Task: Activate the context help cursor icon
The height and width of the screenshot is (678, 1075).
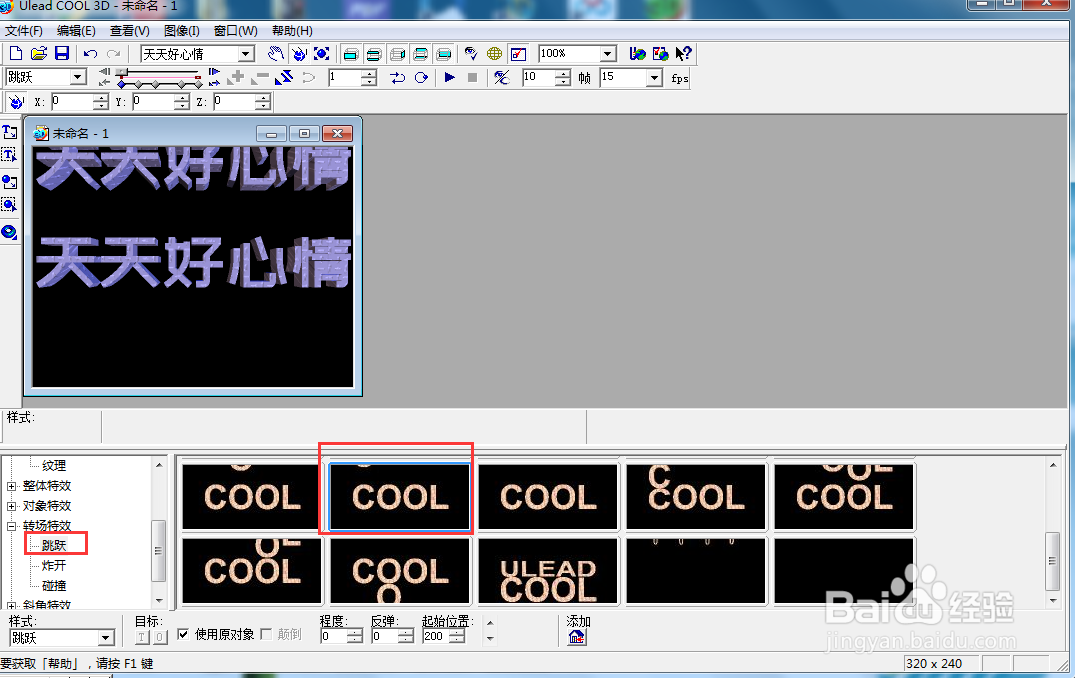Action: (x=684, y=53)
